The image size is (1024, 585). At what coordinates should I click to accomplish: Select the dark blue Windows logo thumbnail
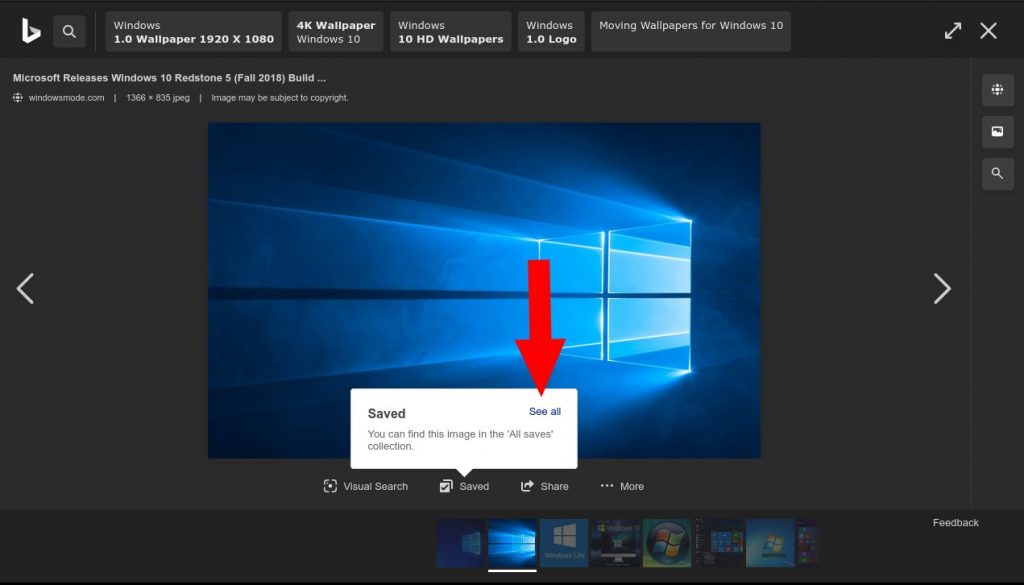click(460, 543)
